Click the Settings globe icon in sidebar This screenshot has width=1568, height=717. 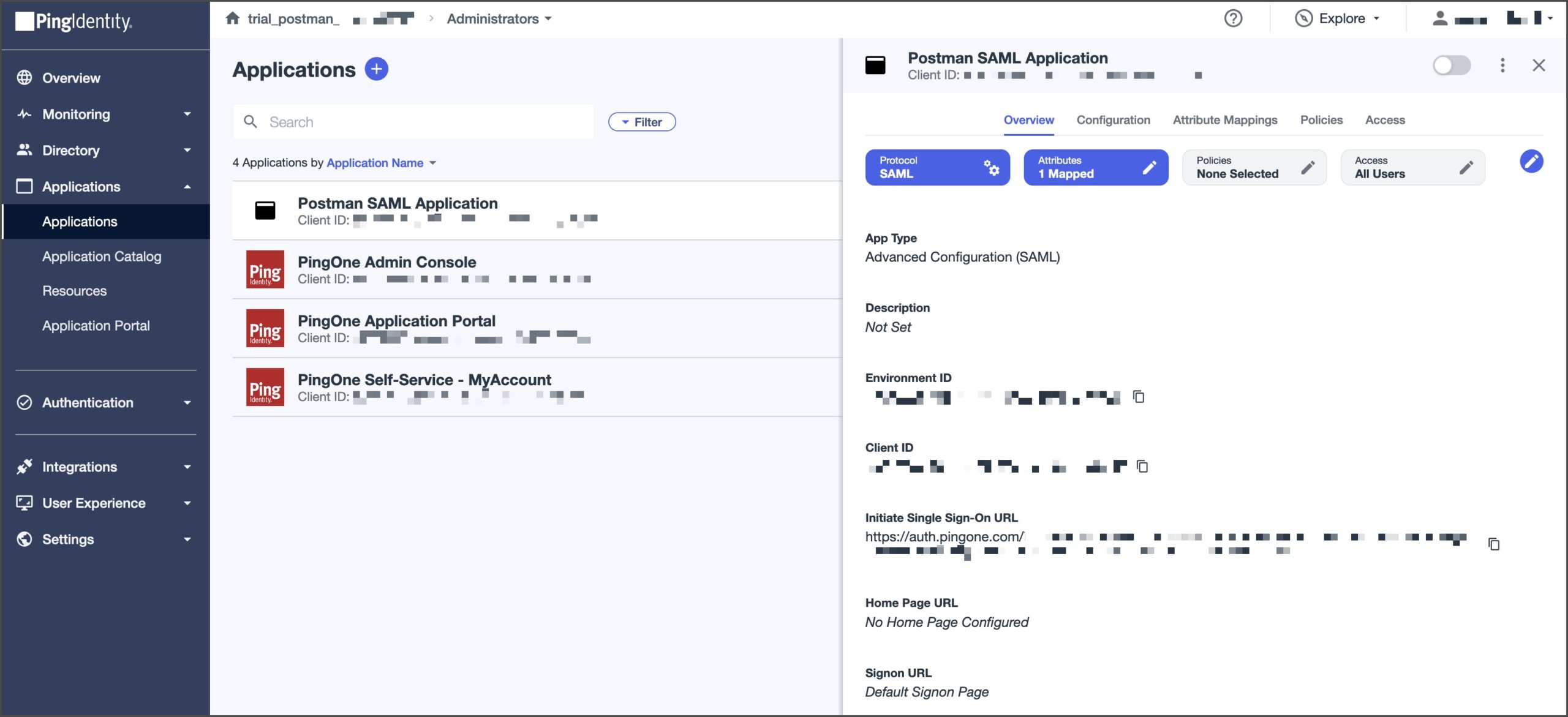click(24, 539)
